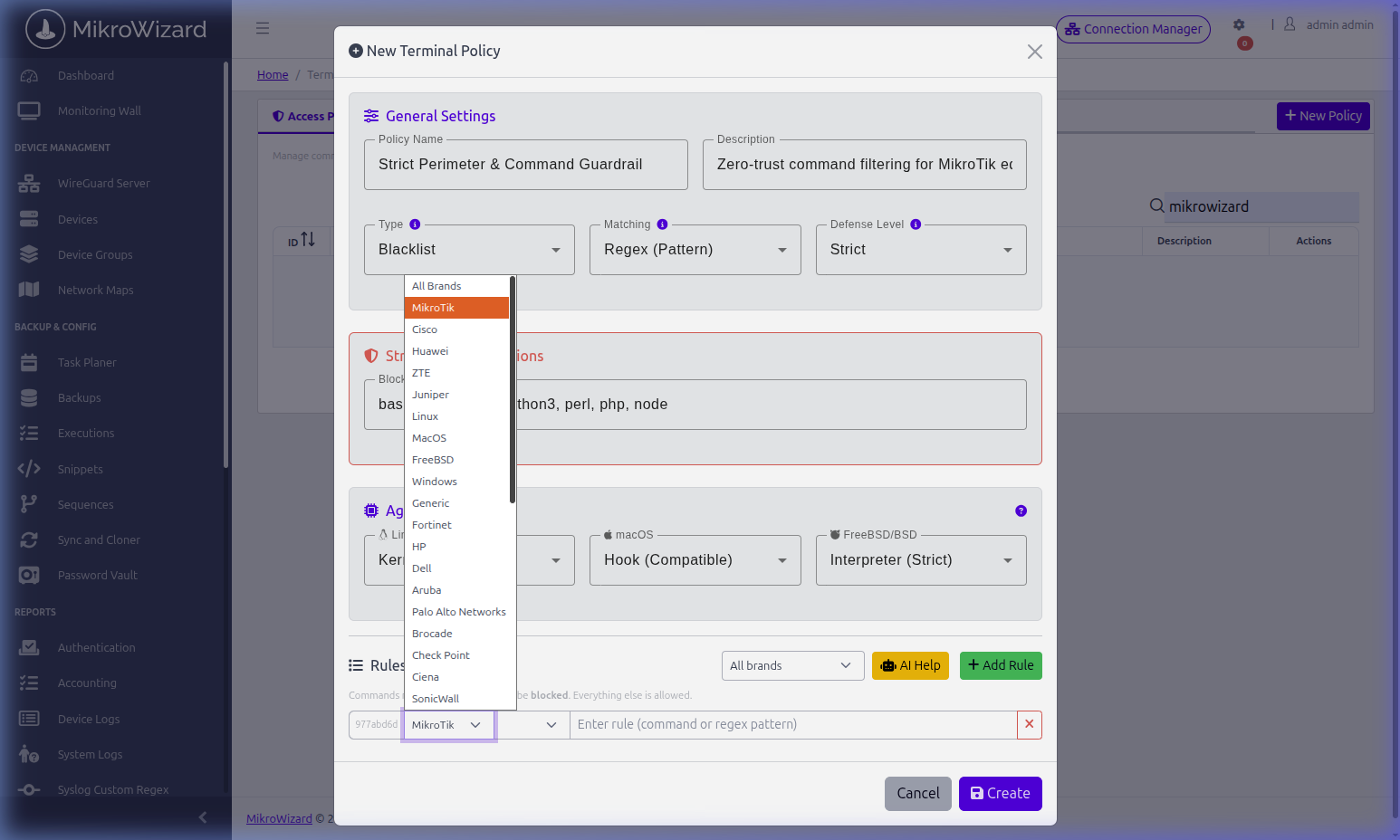Screen dimensions: 1400x840
Task: Click the Device Logs icon
Action: pos(29,719)
